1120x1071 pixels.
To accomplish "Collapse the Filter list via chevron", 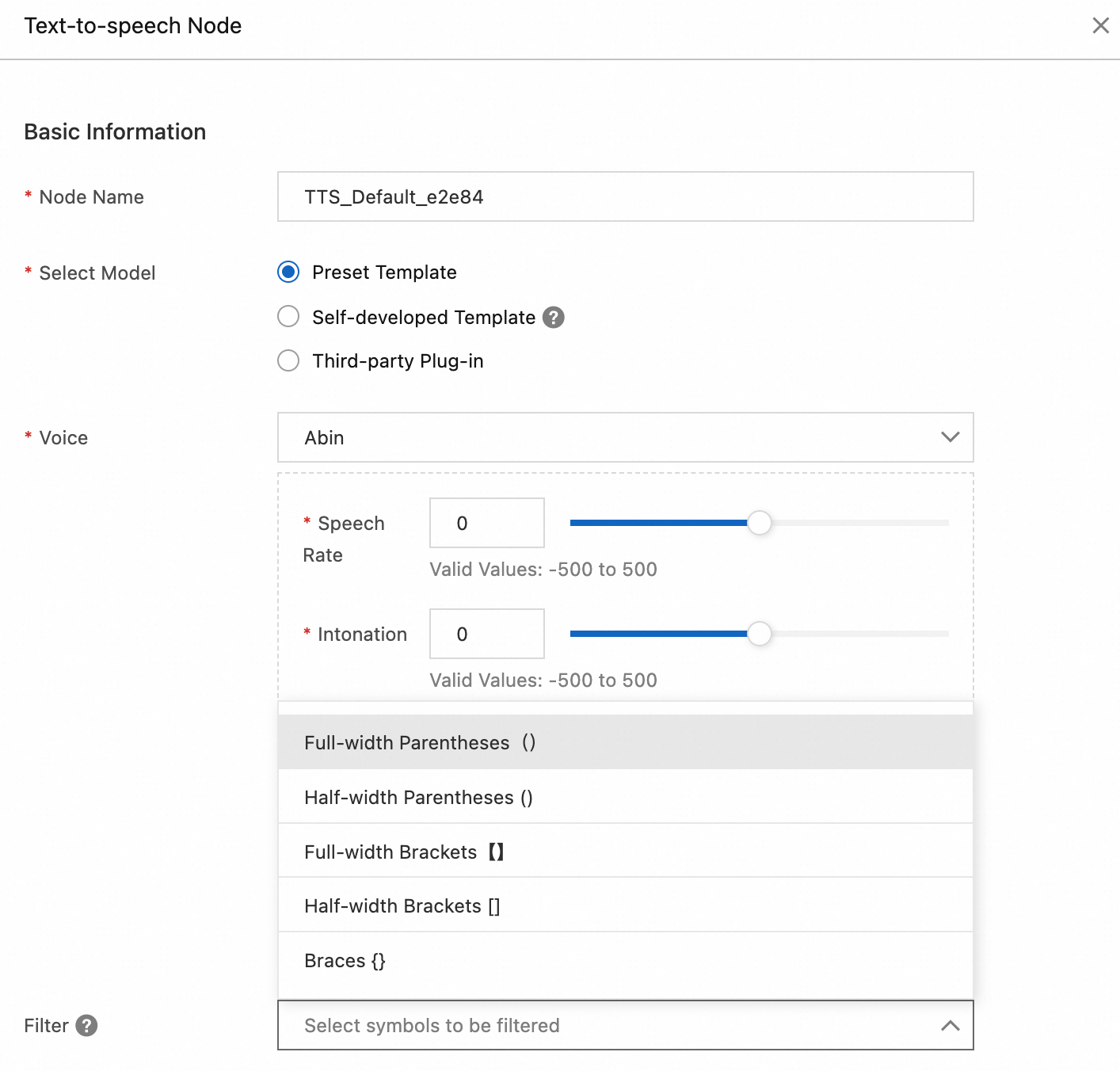I will 950,1026.
